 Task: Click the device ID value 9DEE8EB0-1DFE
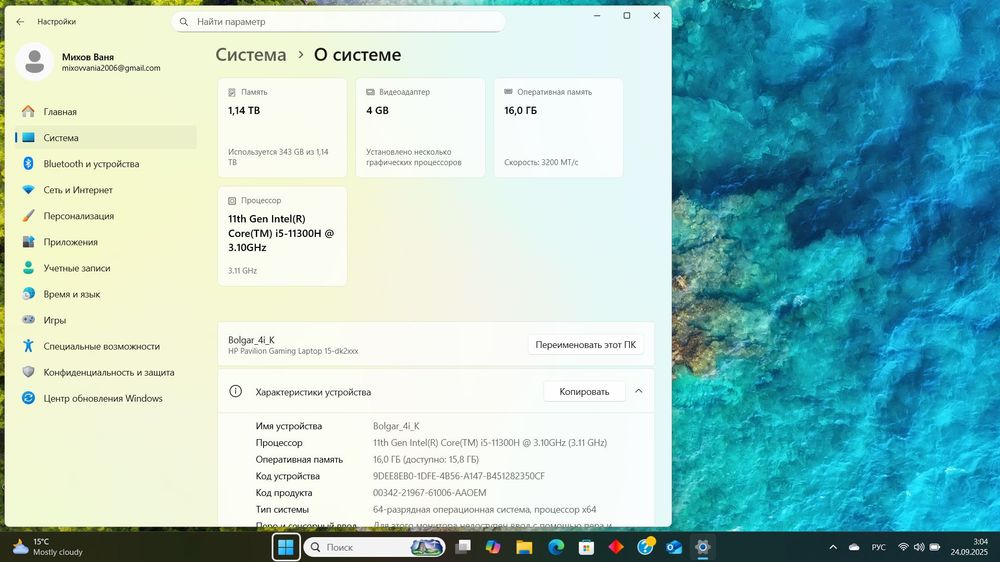459,476
